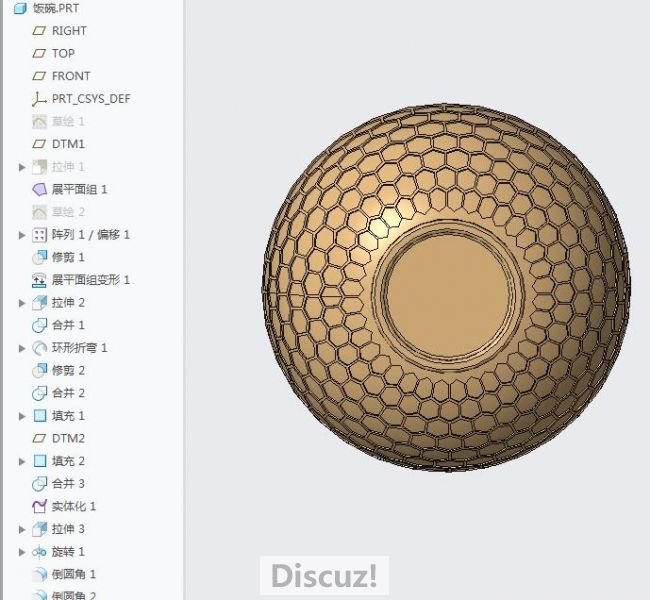Viewport: 650px width, 600px height.
Task: Select the 展平面组变形 1 icon
Action: coord(39,280)
